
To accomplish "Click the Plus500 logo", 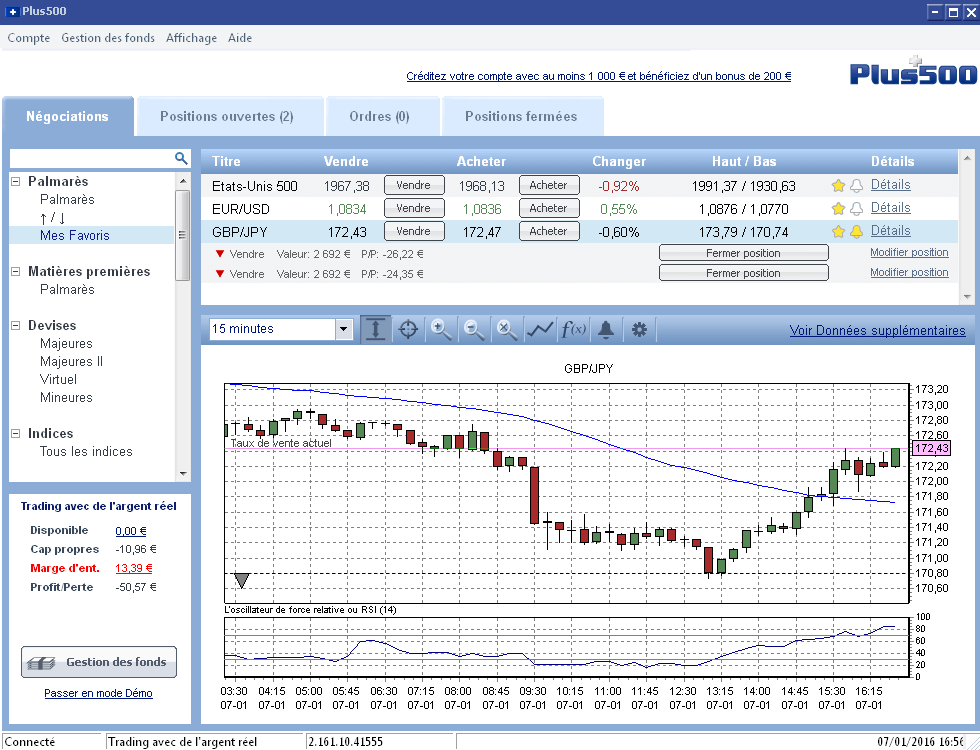I will 912,72.
